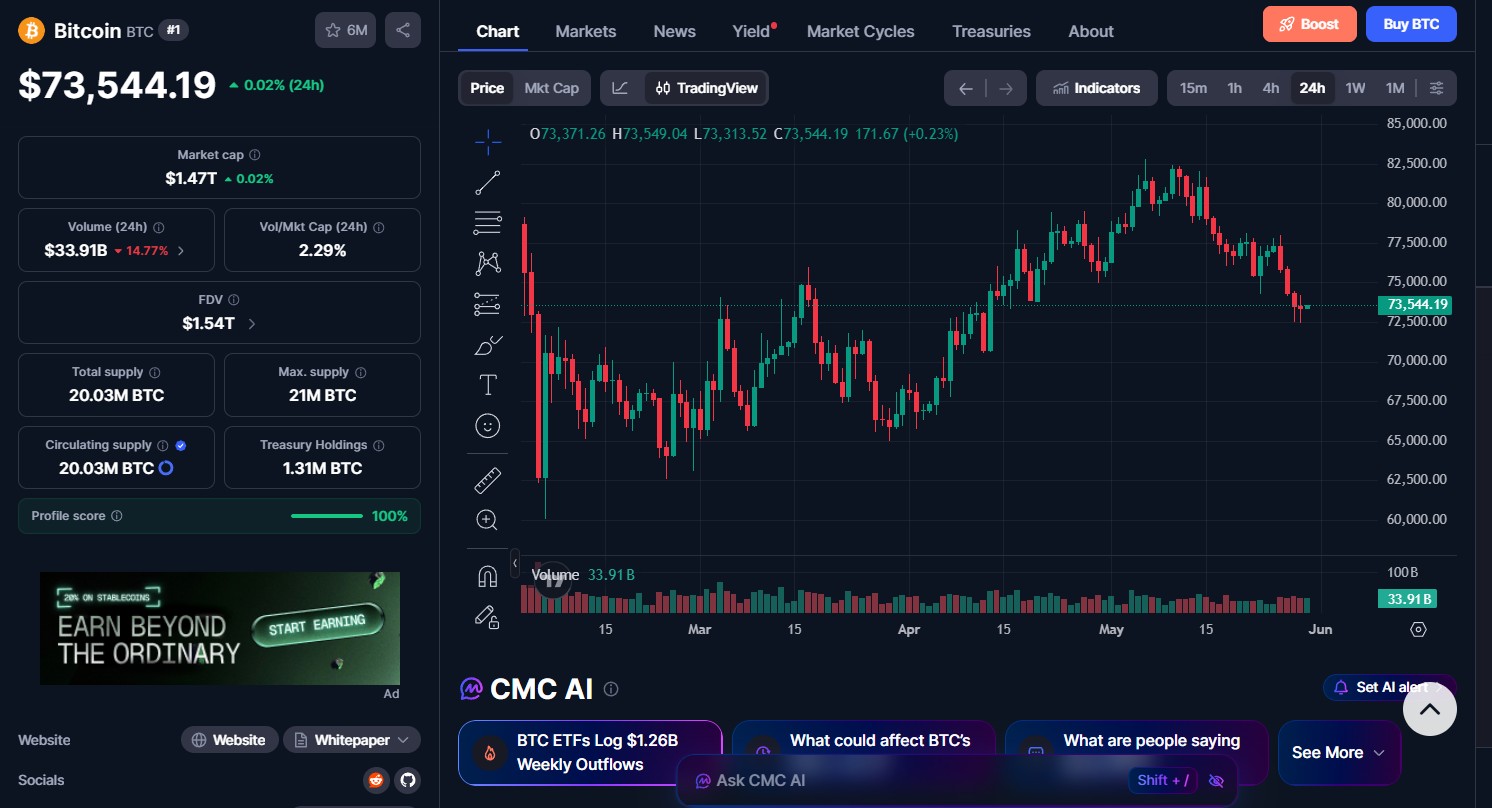This screenshot has width=1492, height=808.
Task: Open chart settings gear near time axis
Action: [x=1418, y=629]
